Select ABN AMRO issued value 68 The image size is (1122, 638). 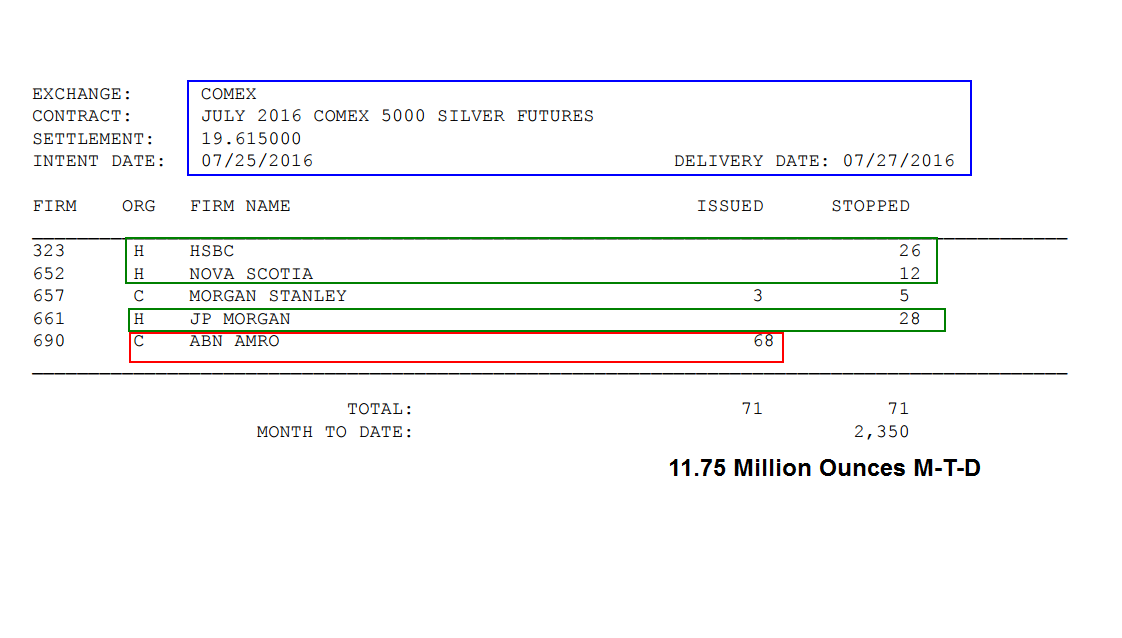click(x=764, y=341)
